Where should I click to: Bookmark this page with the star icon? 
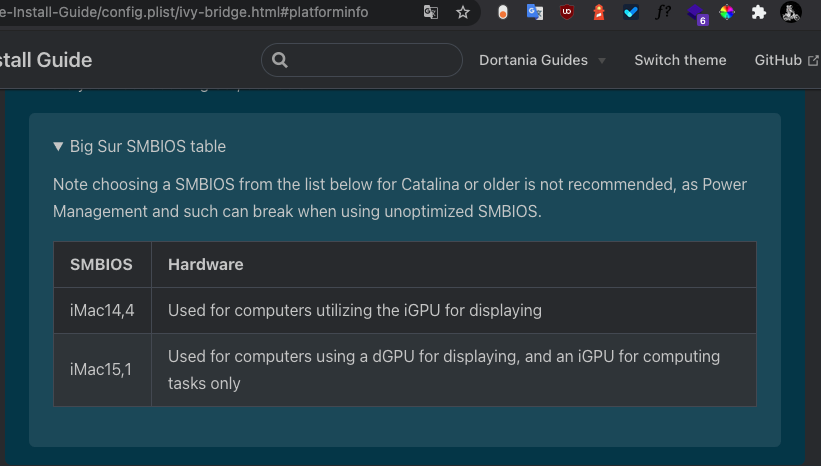click(462, 13)
